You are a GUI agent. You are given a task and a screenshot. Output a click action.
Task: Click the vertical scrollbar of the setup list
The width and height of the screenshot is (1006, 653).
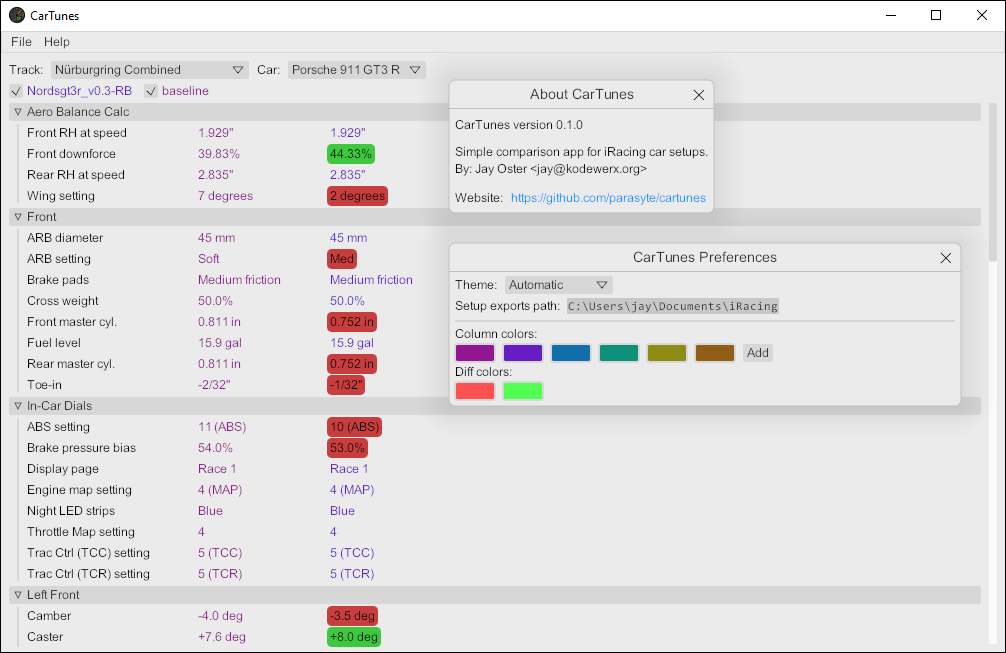[x=993, y=182]
